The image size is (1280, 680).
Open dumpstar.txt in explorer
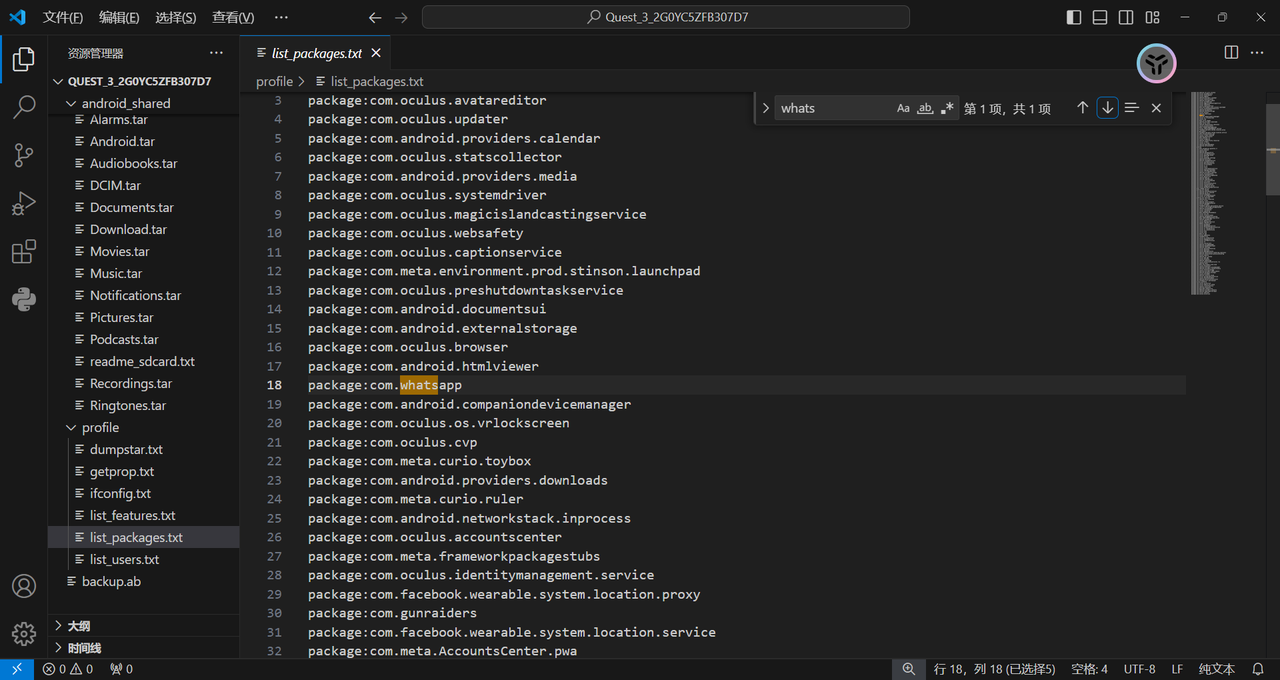[x=144, y=449]
